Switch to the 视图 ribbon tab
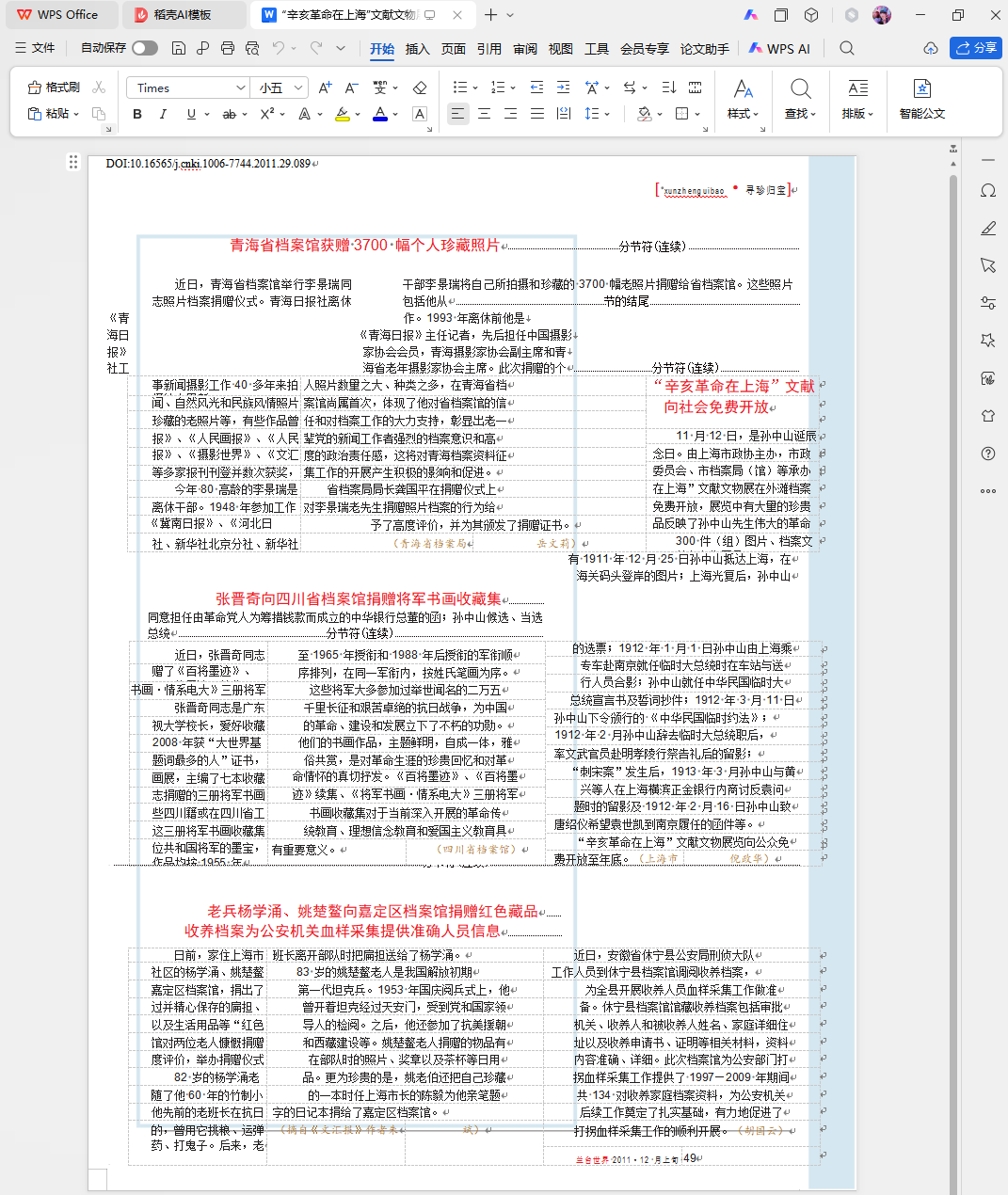Viewport: 1008px width, 1195px height. [561, 49]
